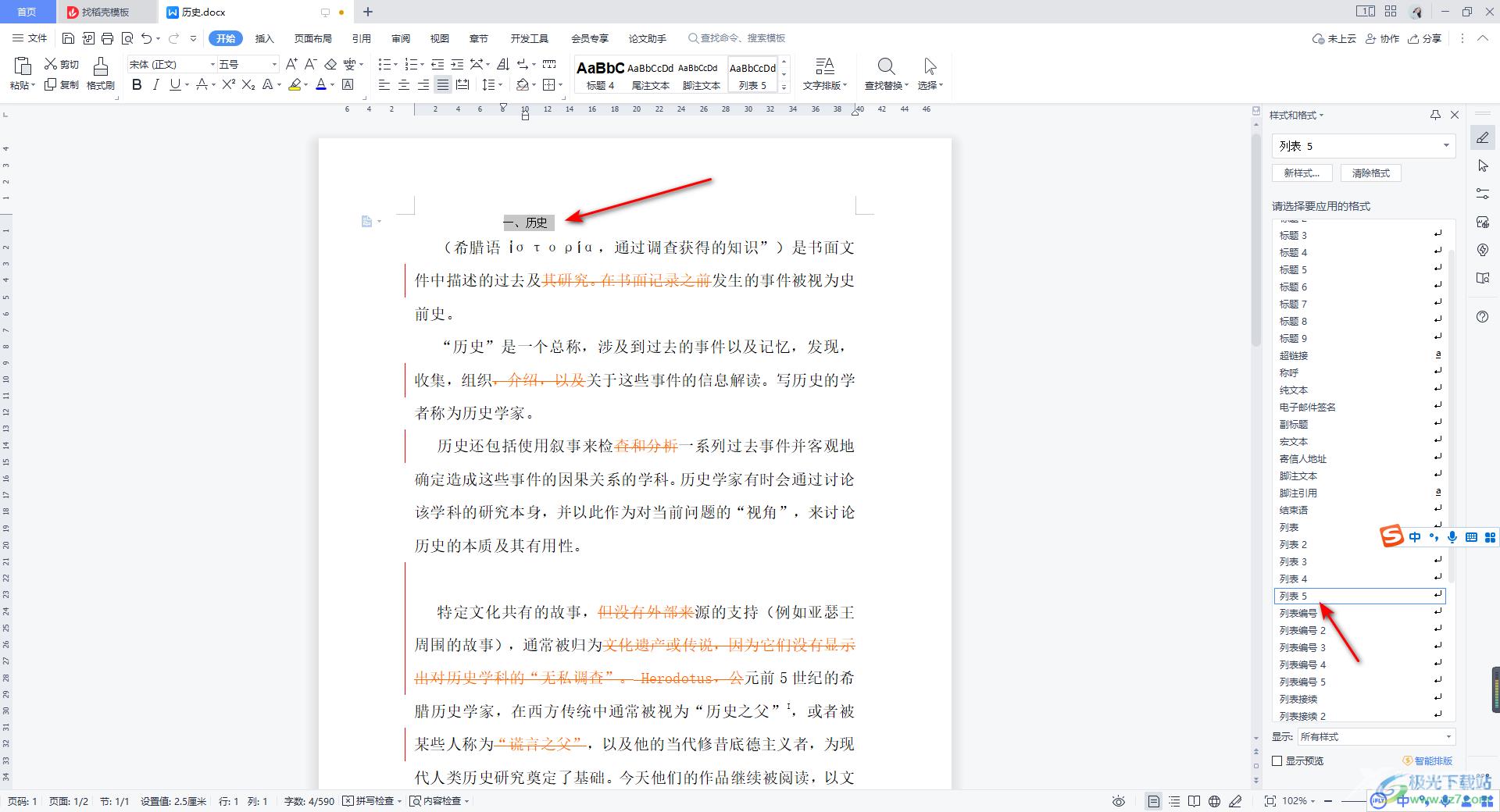
Task: Click the help question mark in right sidebar
Action: 1483,316
